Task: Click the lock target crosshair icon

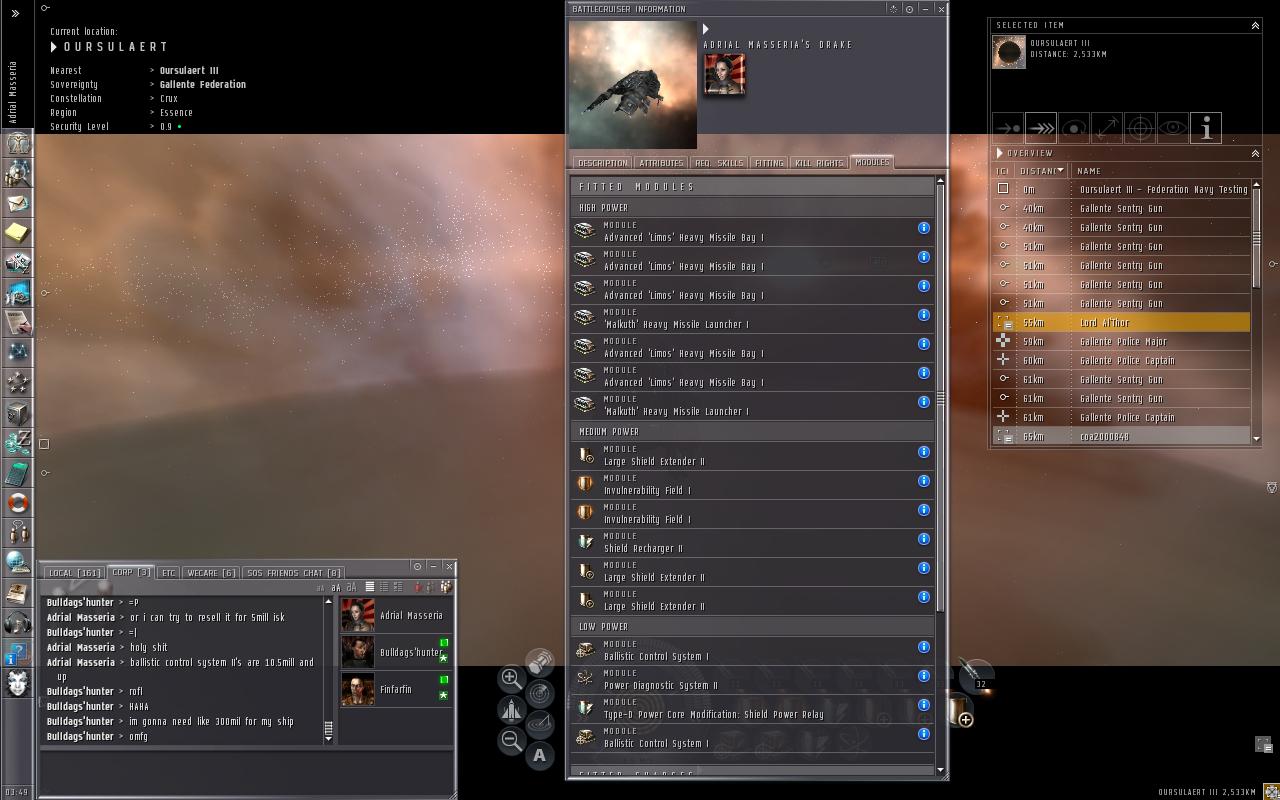Action: tap(1140, 128)
